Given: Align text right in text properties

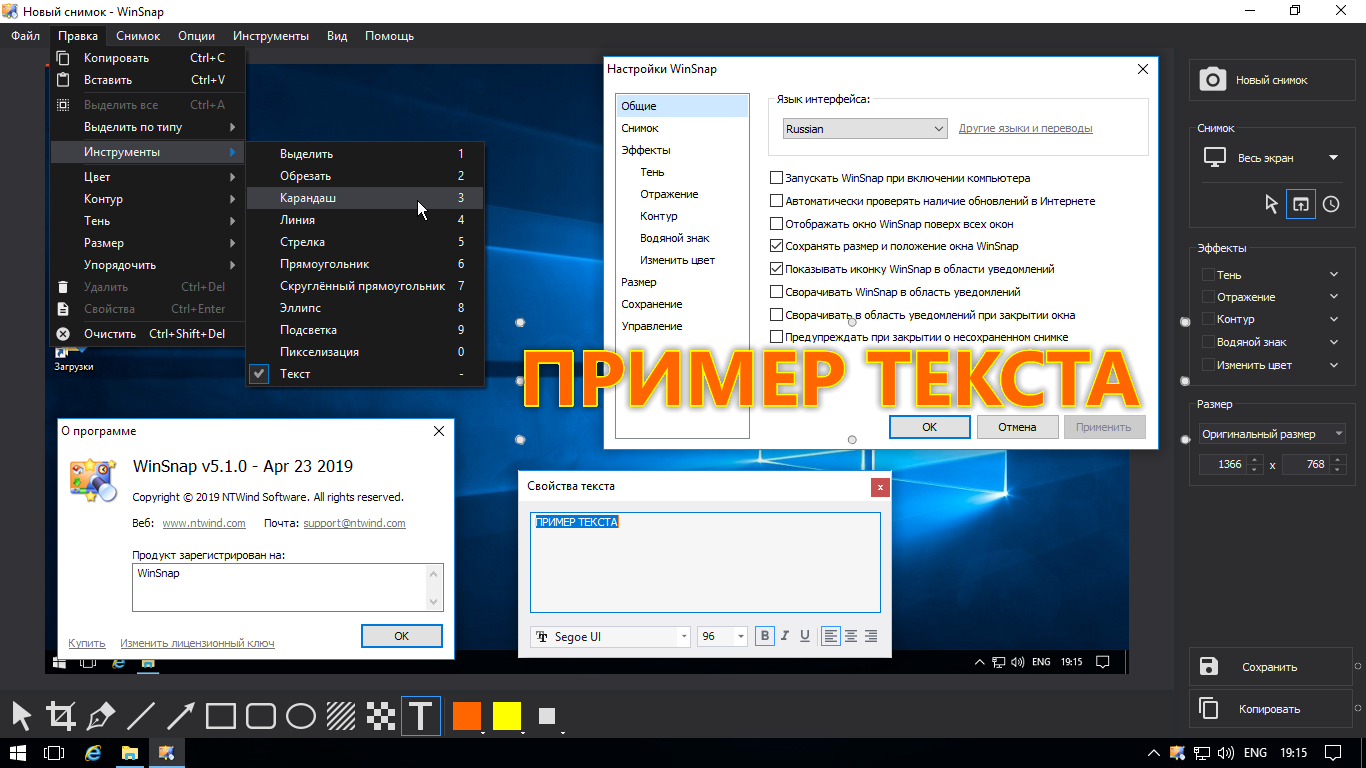Looking at the screenshot, I should (871, 636).
